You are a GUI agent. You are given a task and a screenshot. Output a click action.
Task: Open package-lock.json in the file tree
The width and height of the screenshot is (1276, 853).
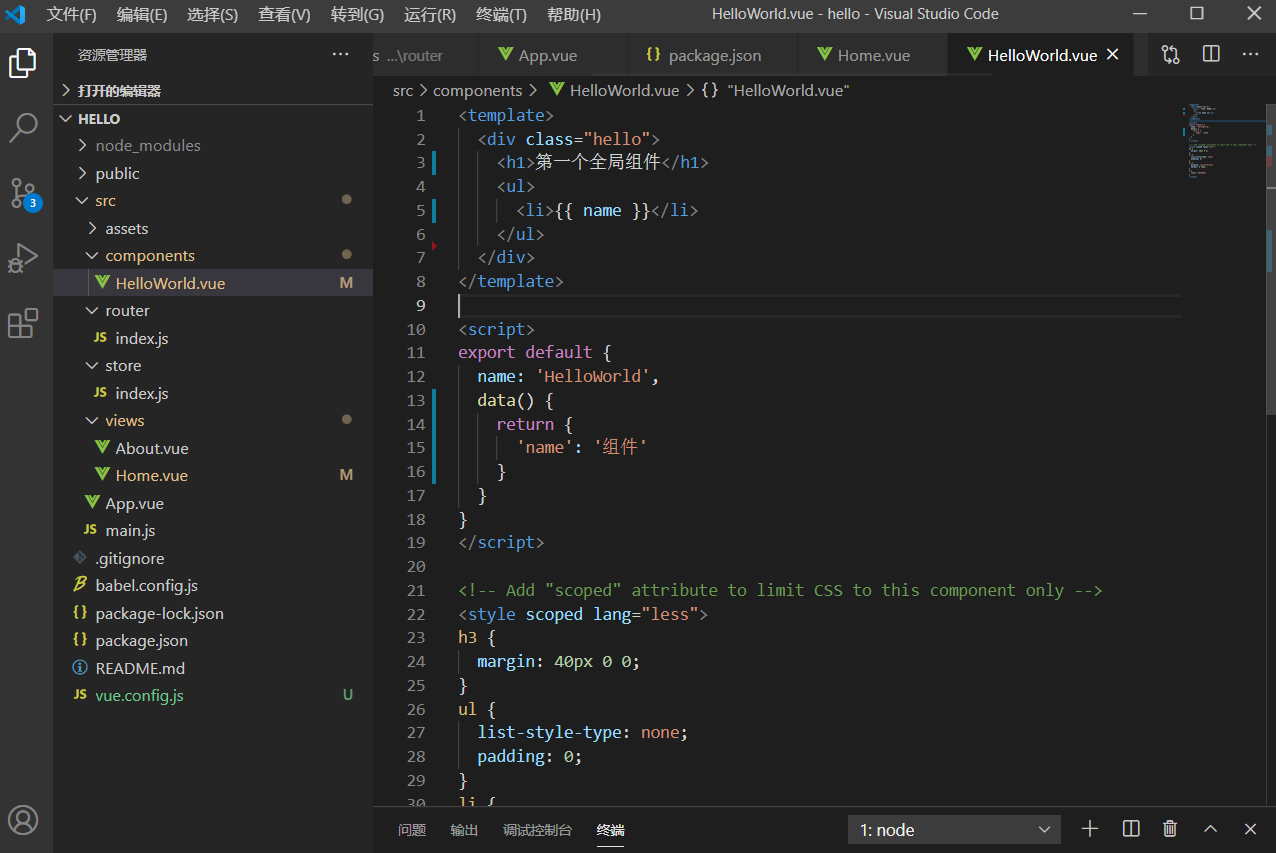point(213,613)
